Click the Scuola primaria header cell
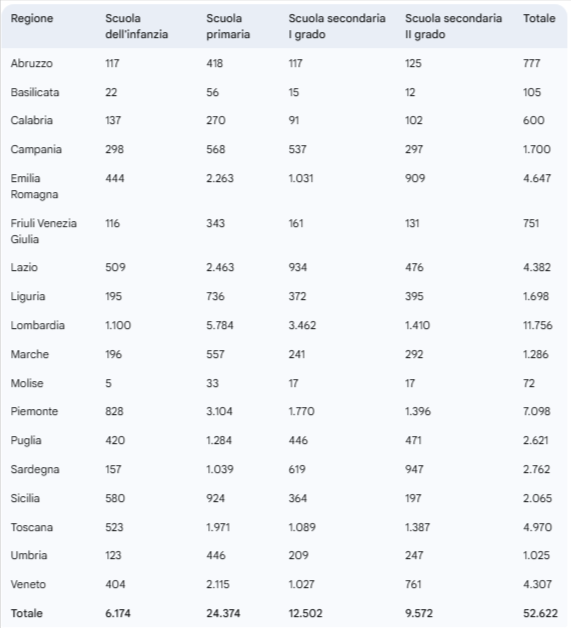The height and width of the screenshot is (628, 571). coord(228,26)
